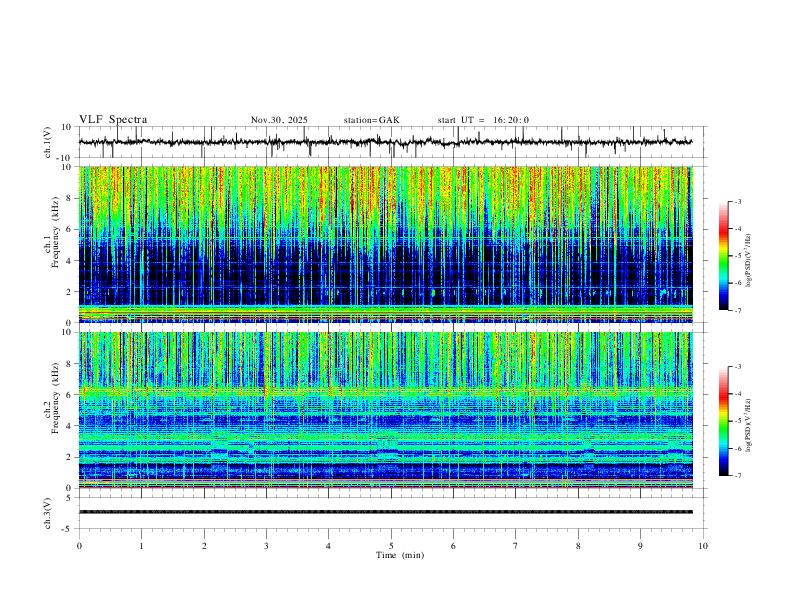Click the log(PSD) label beside ch.2 color bar
This screenshot has width=792, height=612.
pos(748,426)
